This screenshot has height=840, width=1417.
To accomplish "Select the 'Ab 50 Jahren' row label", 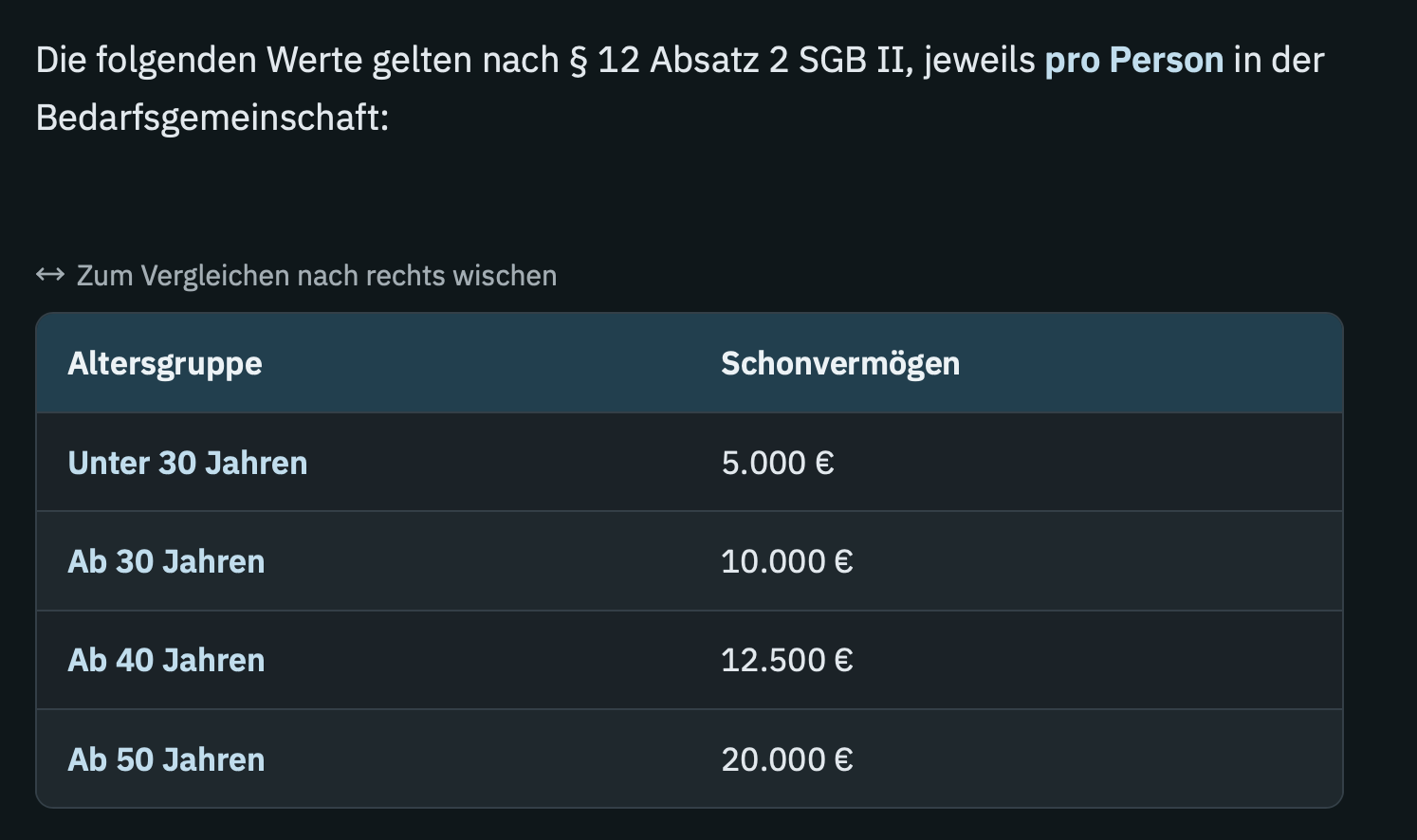I will [166, 759].
